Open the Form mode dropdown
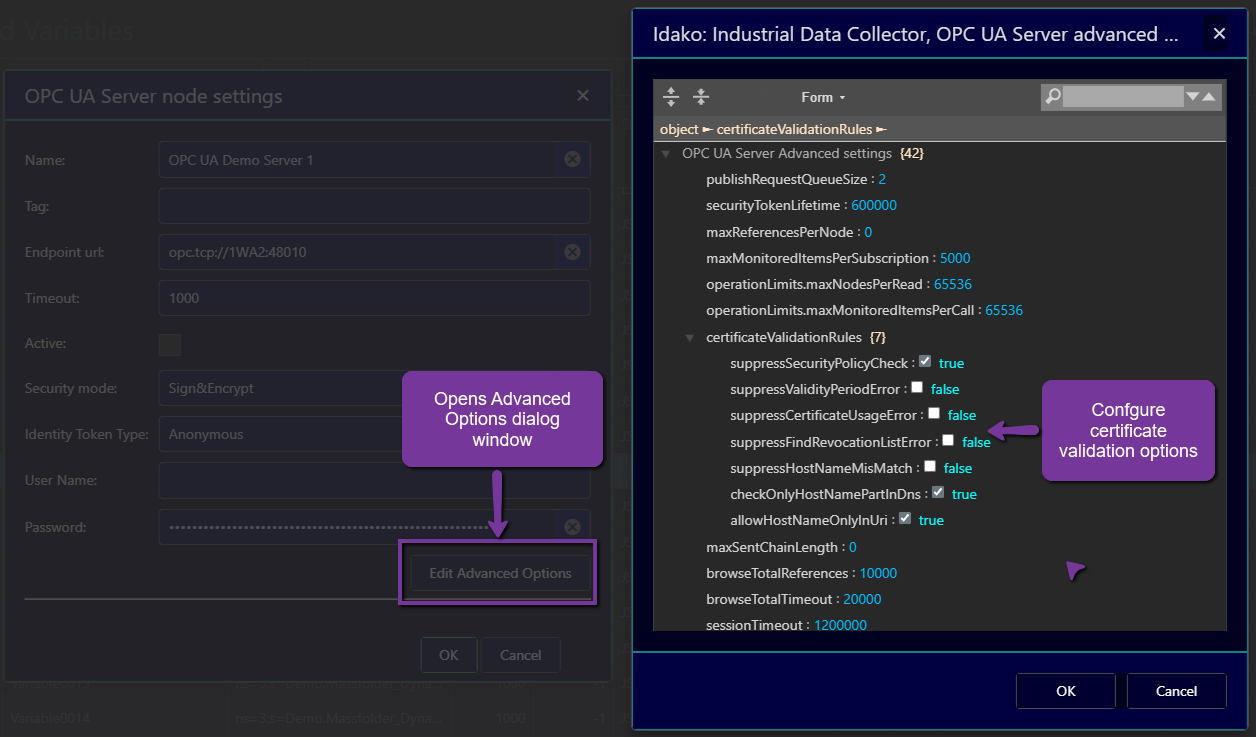The height and width of the screenshot is (737, 1256). (823, 97)
